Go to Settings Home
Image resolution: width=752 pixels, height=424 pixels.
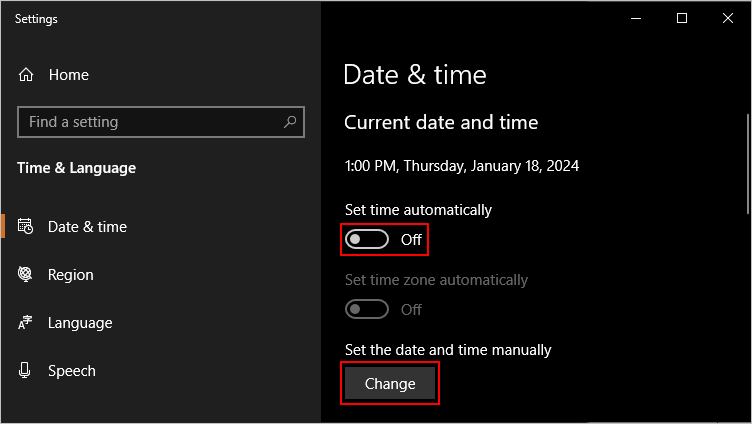[x=68, y=75]
